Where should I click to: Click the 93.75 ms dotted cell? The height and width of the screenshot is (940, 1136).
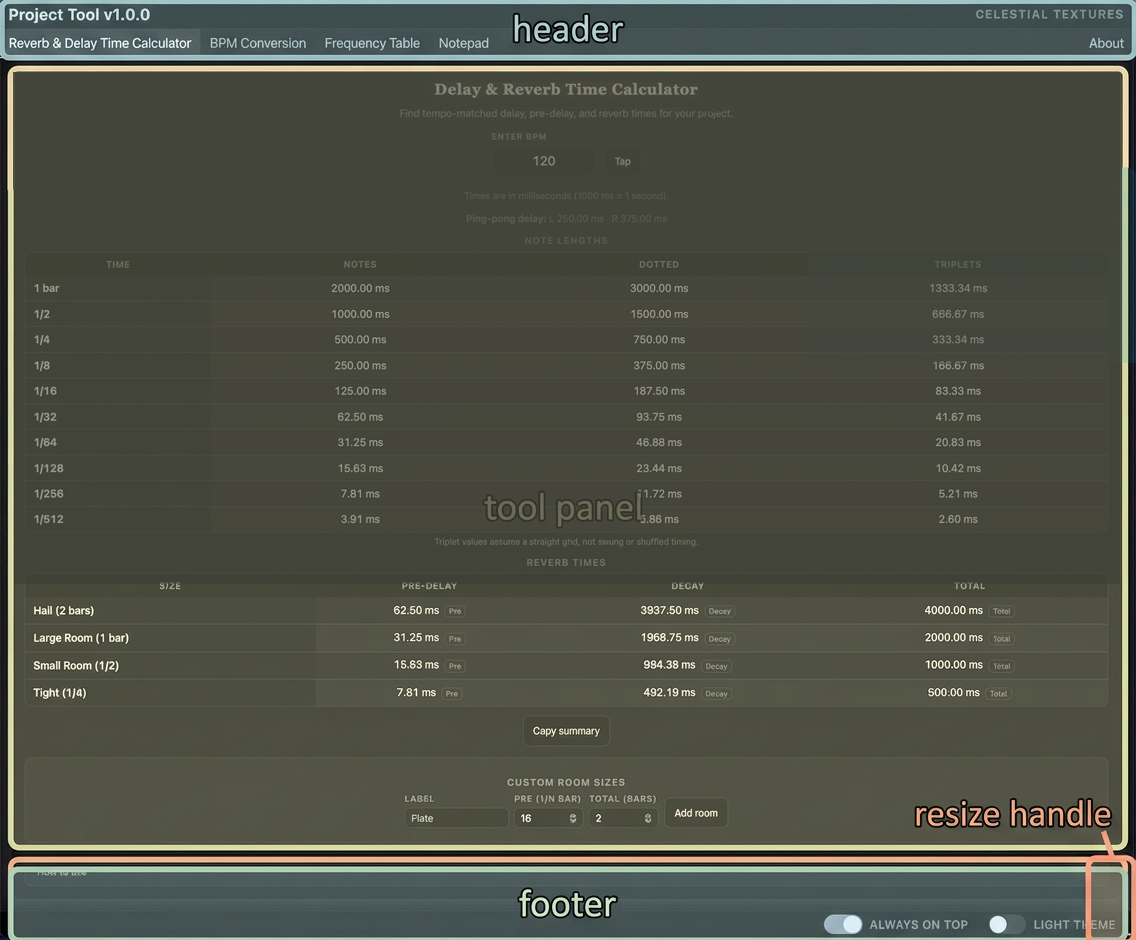click(659, 417)
